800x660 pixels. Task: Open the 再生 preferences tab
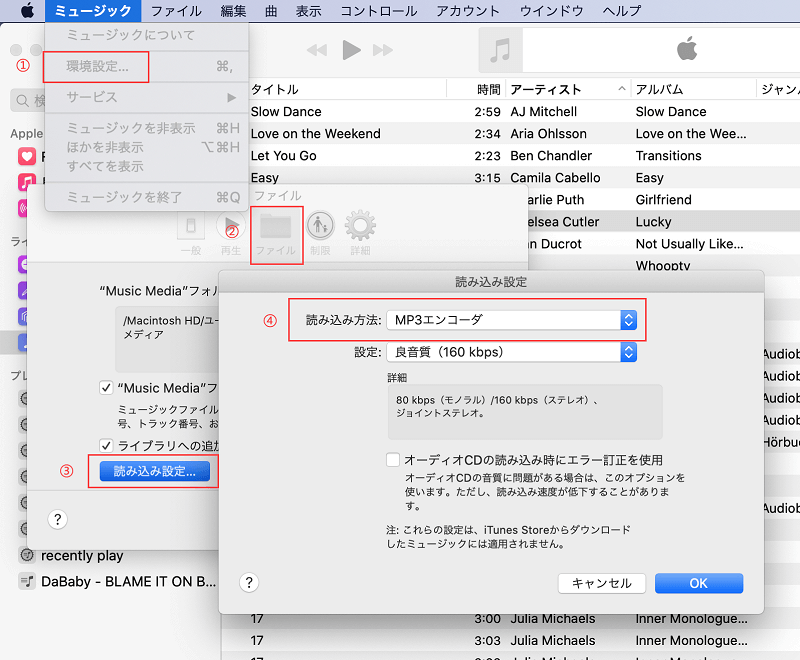[231, 234]
